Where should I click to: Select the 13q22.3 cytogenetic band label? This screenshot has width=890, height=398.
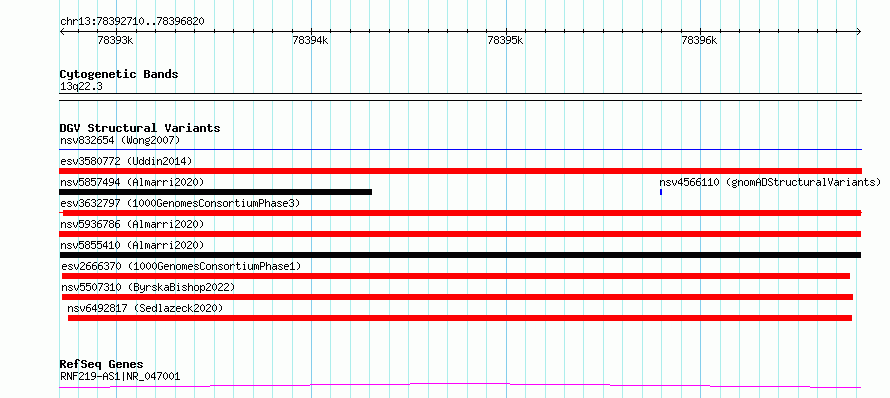pos(81,87)
